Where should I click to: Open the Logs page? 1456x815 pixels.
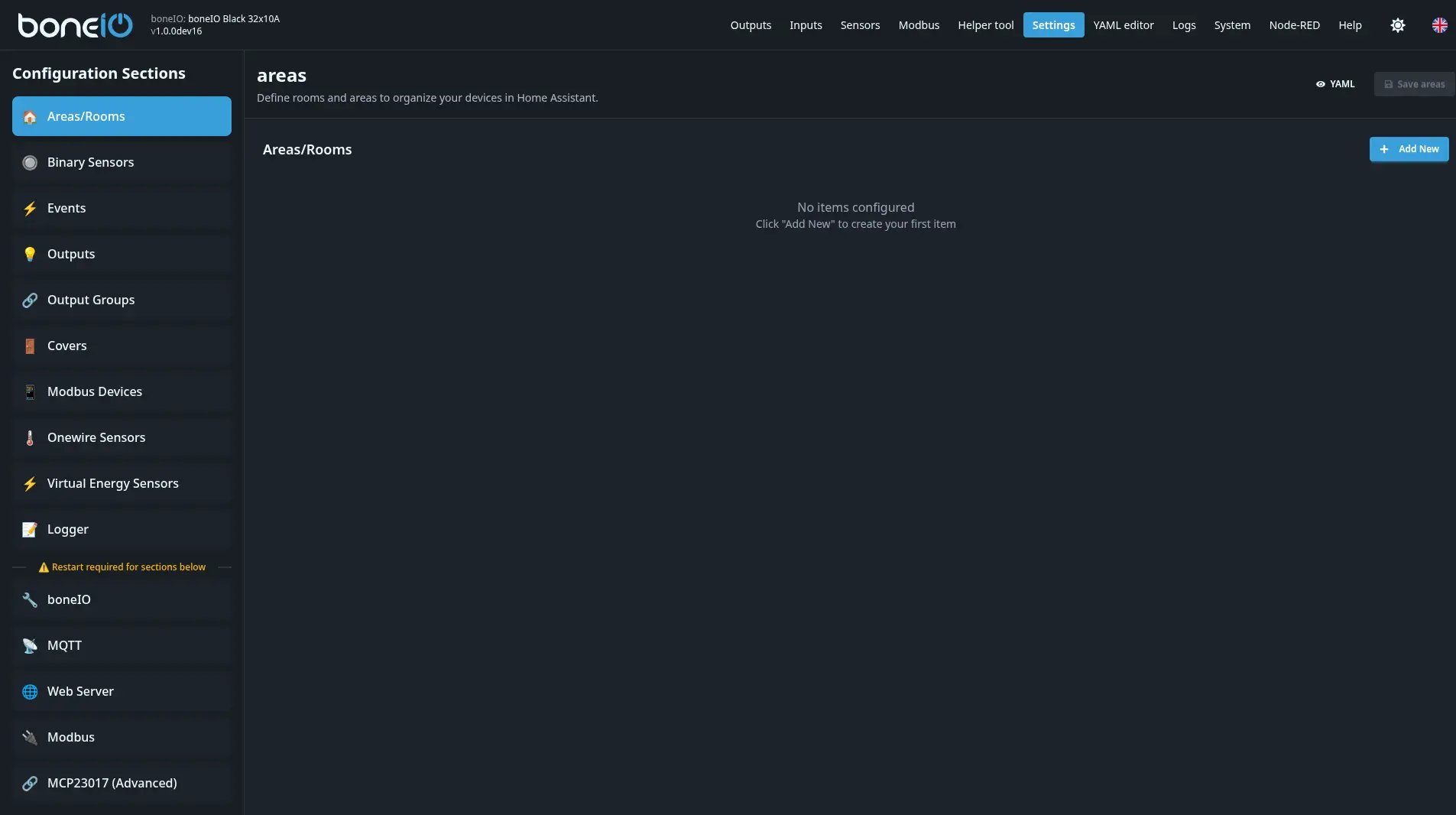click(x=1183, y=24)
